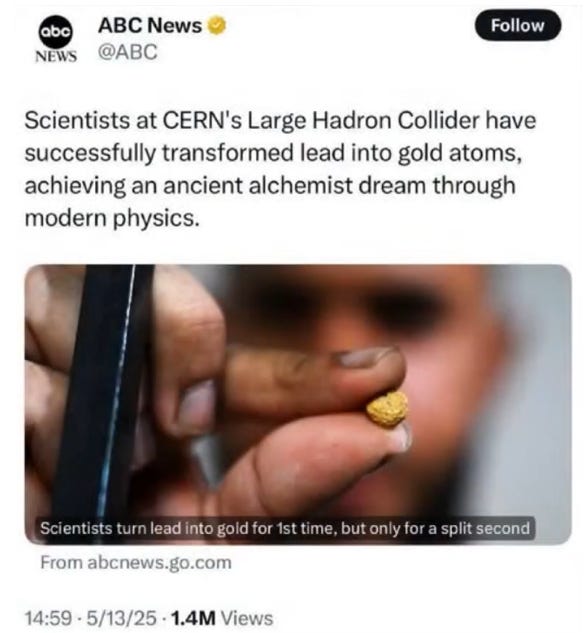This screenshot has height=633, width=584.
Task: Open the 'From abcnews.go.com' source link
Action: tap(136, 562)
